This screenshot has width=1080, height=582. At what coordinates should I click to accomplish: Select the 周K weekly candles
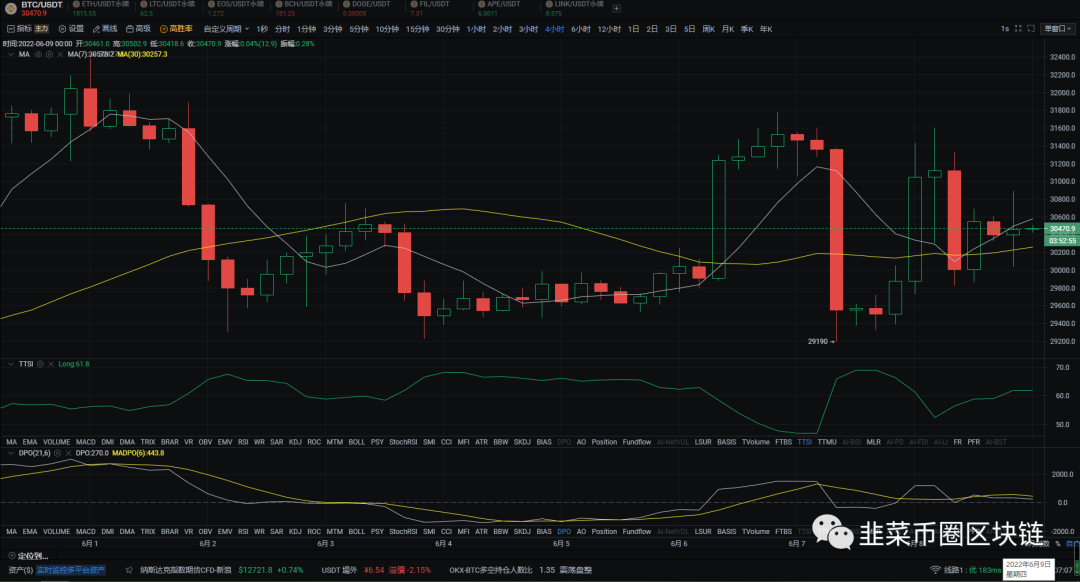pos(708,29)
